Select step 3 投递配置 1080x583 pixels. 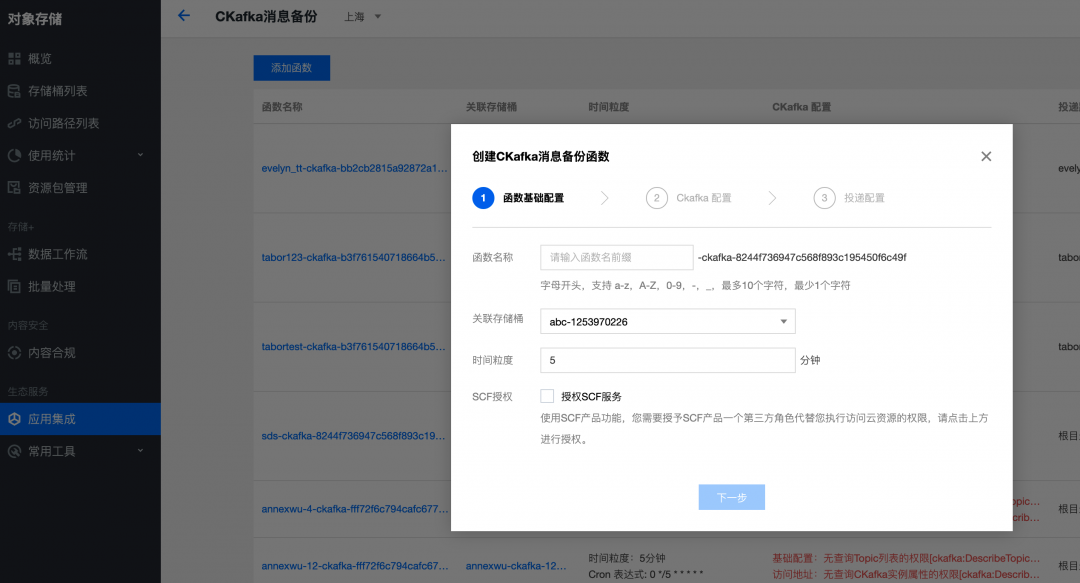[x=849, y=198]
